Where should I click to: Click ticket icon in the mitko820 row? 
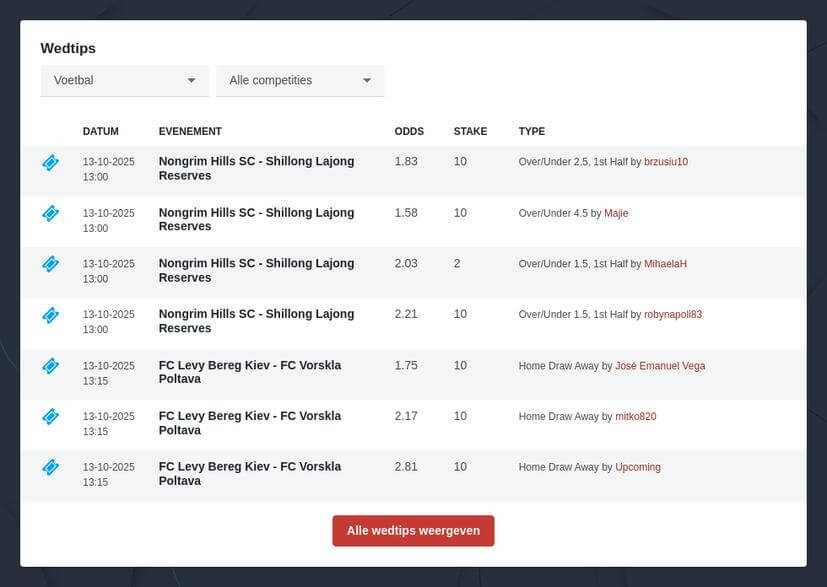[50, 416]
